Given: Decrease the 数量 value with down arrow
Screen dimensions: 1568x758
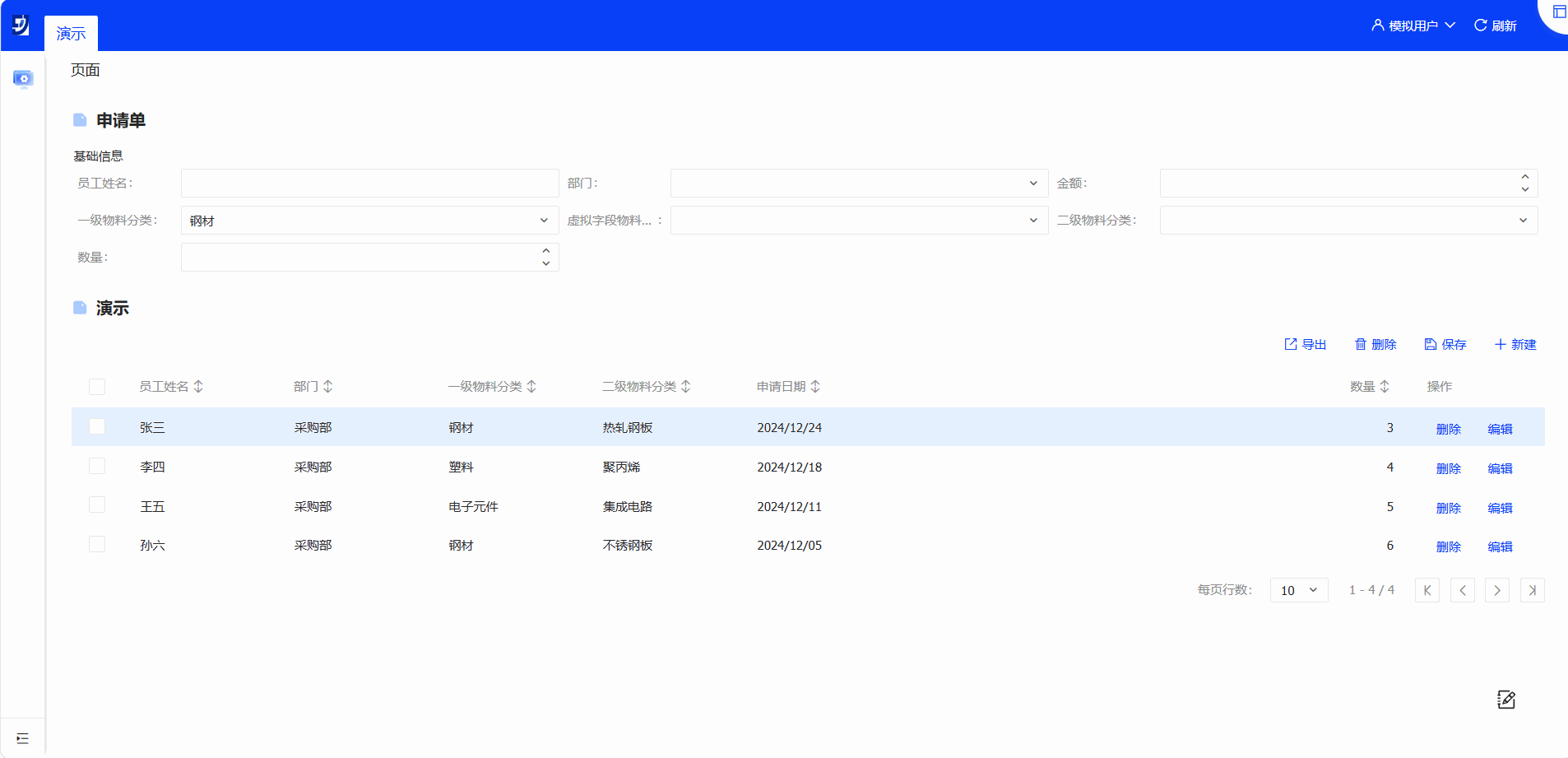Looking at the screenshot, I should 546,263.
